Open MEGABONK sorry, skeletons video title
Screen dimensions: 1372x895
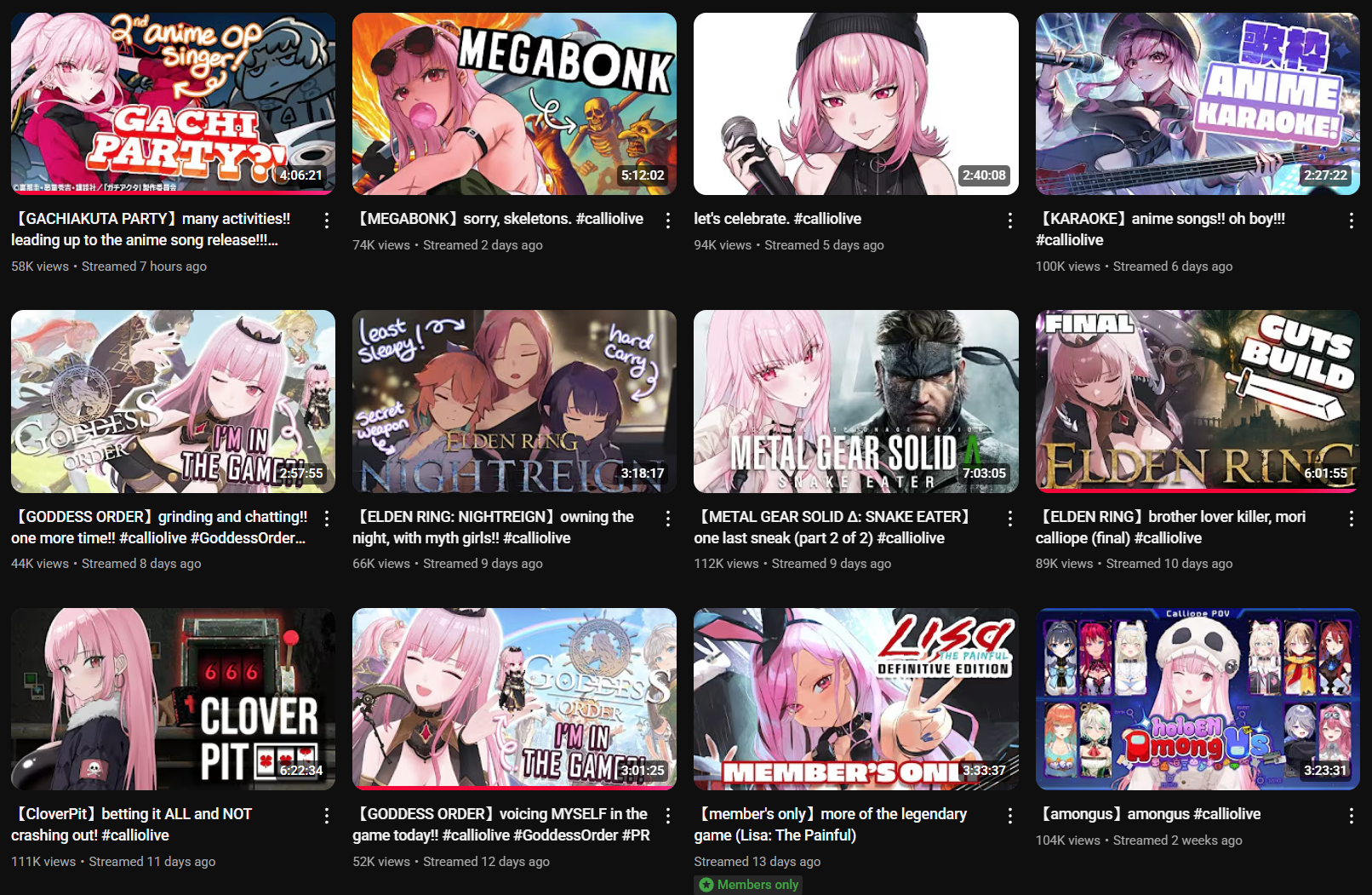pyautogui.click(x=498, y=219)
